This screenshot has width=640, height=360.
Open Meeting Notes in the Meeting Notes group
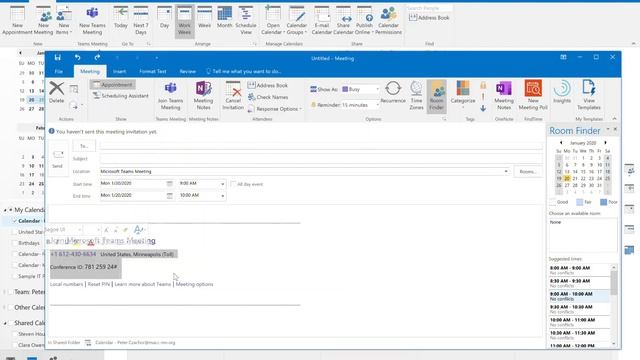(203, 96)
